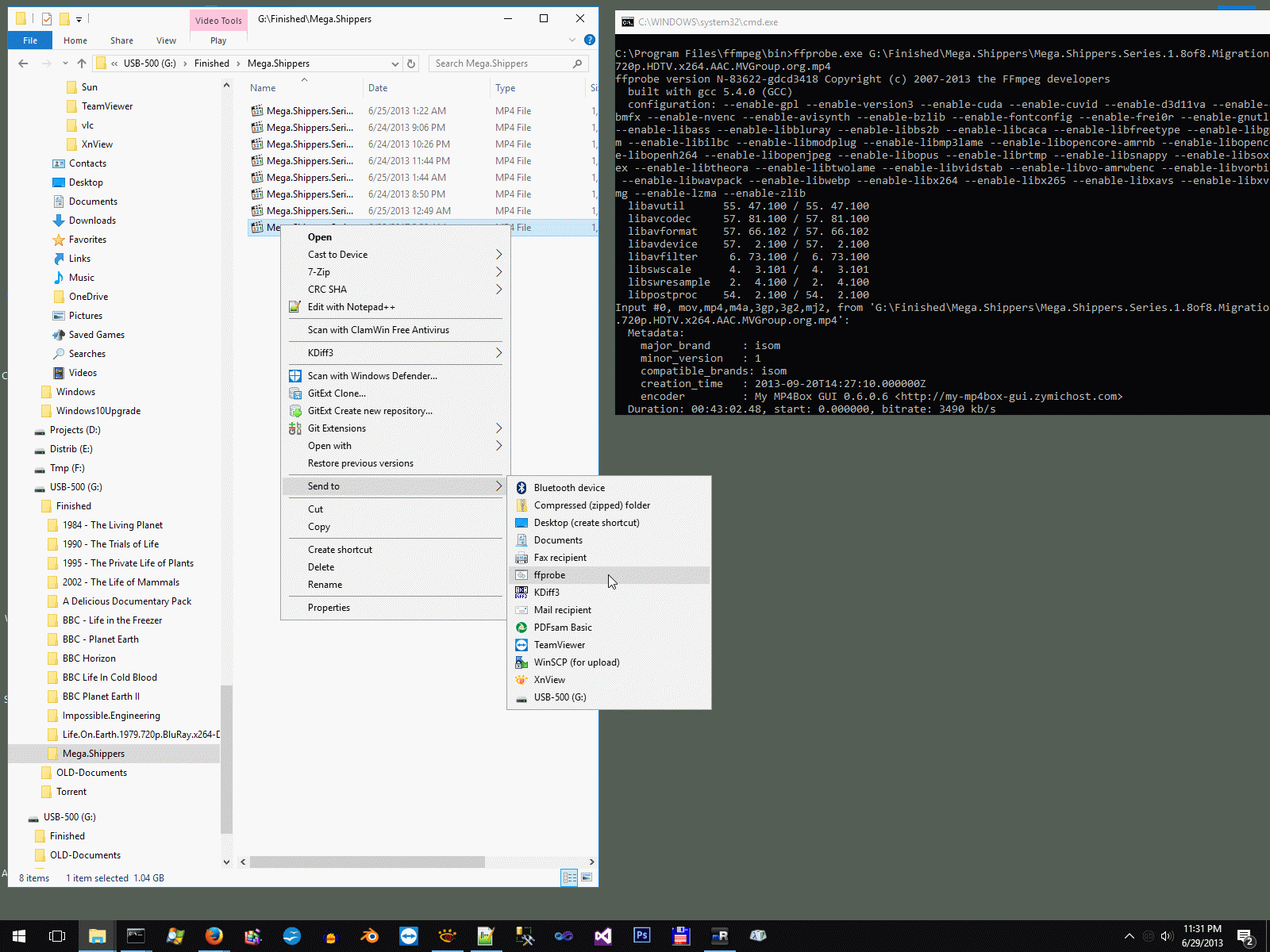The width and height of the screenshot is (1270, 952).
Task: Switch to Large icons view using status bar icon
Action: tap(587, 877)
